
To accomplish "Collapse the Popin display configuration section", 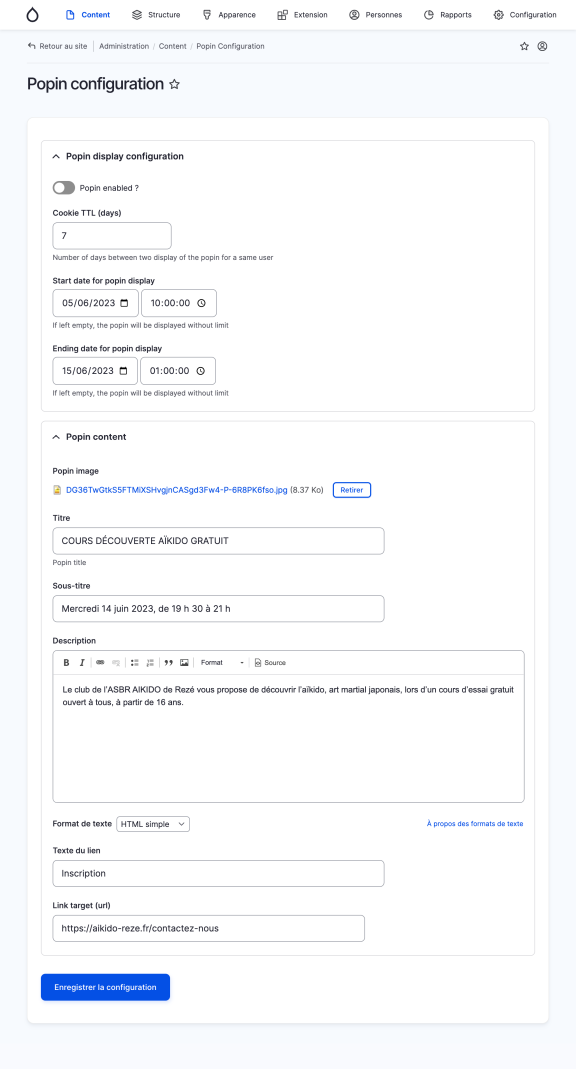I will coord(57,156).
